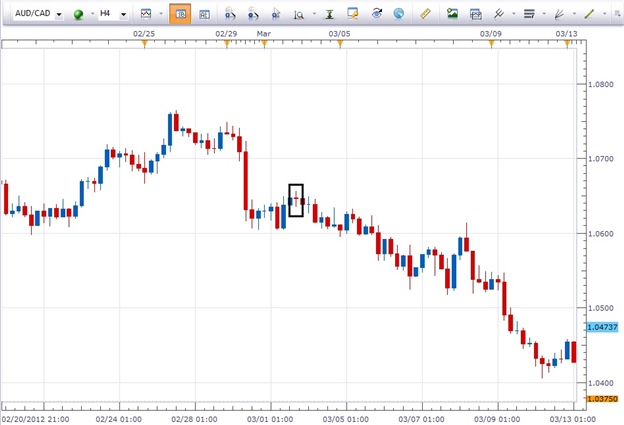624x425 pixels.
Task: Click the 03/13 01:00 time label
Action: pyautogui.click(x=573, y=419)
